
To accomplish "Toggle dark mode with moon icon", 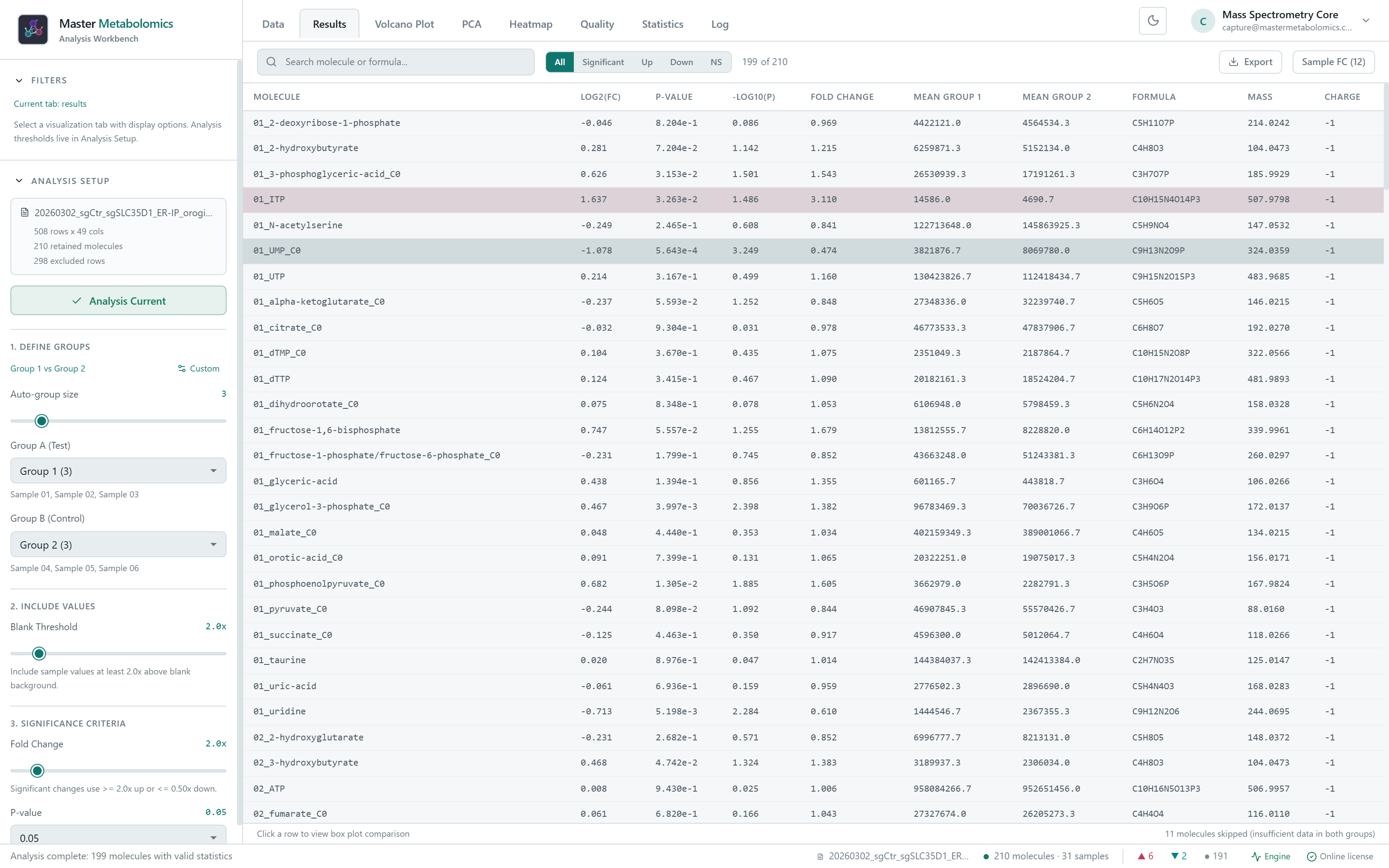I will click(1152, 21).
